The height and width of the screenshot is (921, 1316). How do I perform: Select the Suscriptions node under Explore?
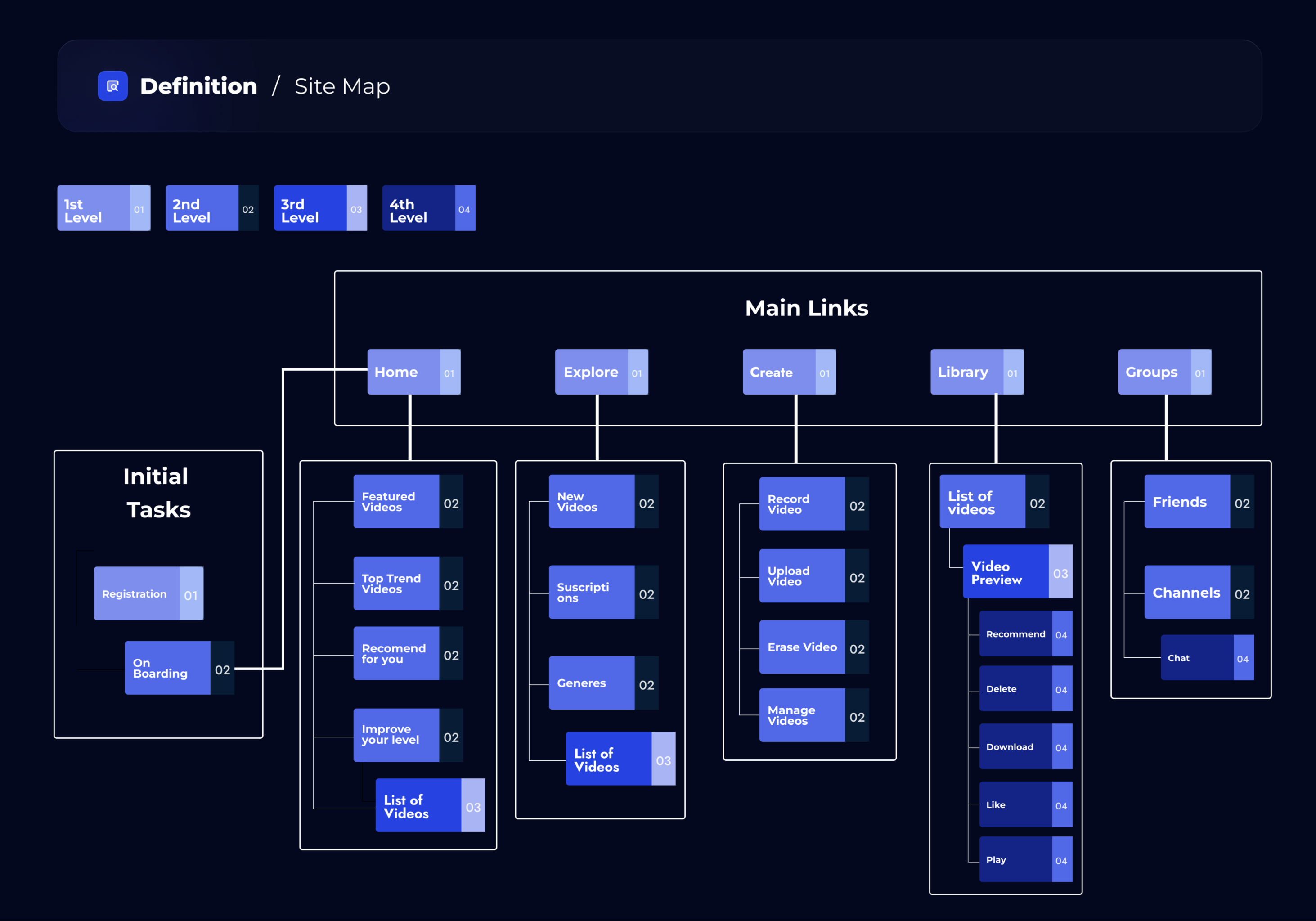[x=603, y=593]
